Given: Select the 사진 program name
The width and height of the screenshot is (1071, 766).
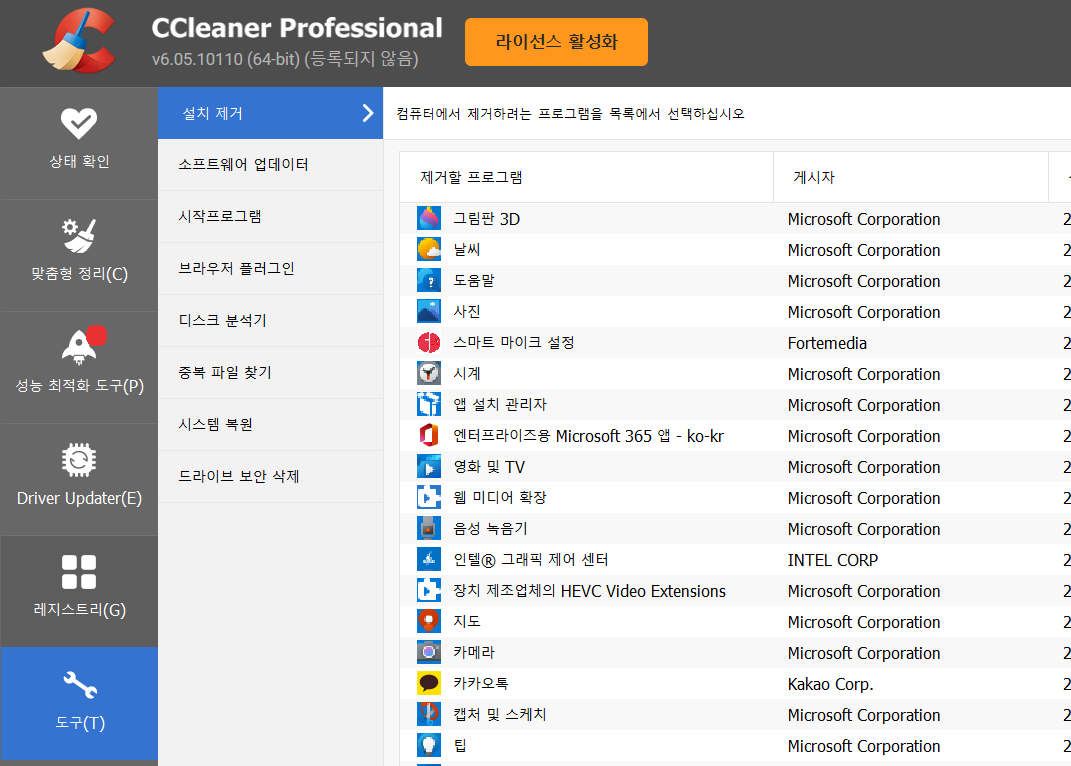Looking at the screenshot, I should (467, 312).
